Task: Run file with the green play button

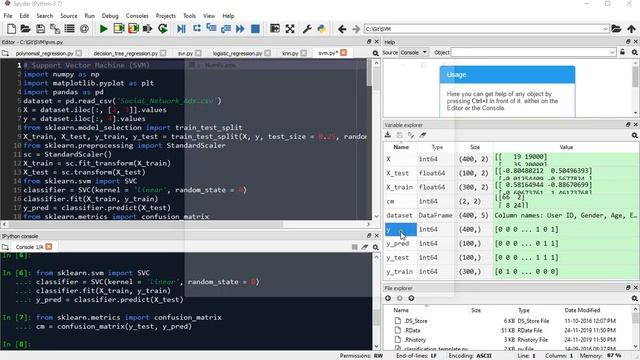Action: coord(104,29)
